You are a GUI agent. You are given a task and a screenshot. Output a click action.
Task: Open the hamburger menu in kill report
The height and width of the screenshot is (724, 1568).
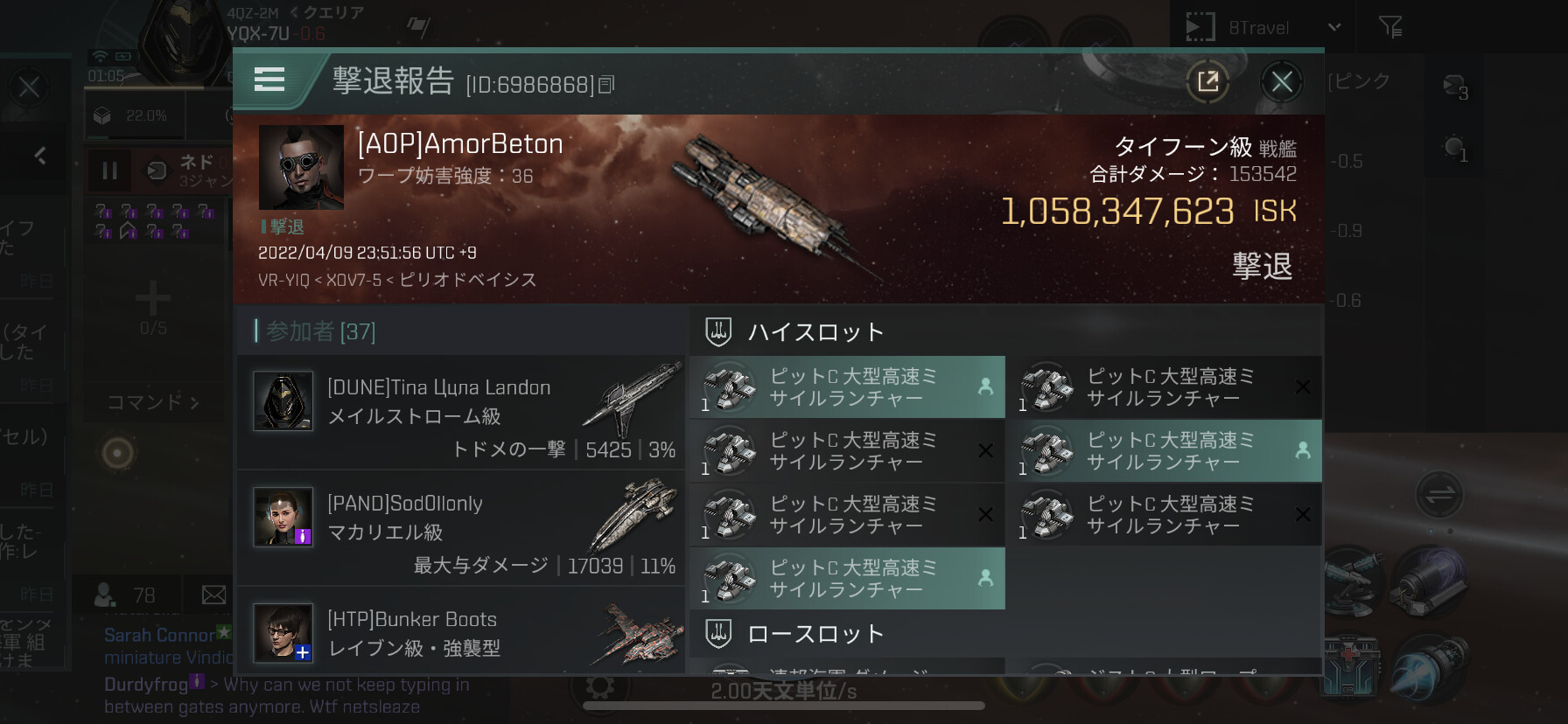point(269,80)
